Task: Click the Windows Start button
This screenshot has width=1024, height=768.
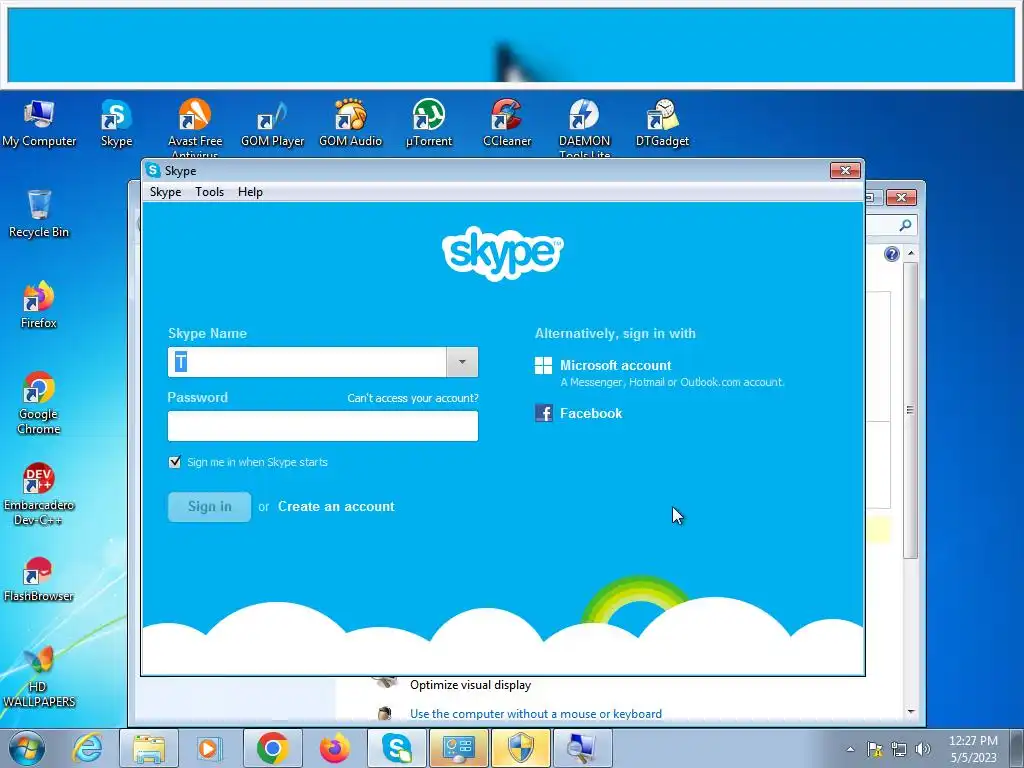Action: pos(27,748)
